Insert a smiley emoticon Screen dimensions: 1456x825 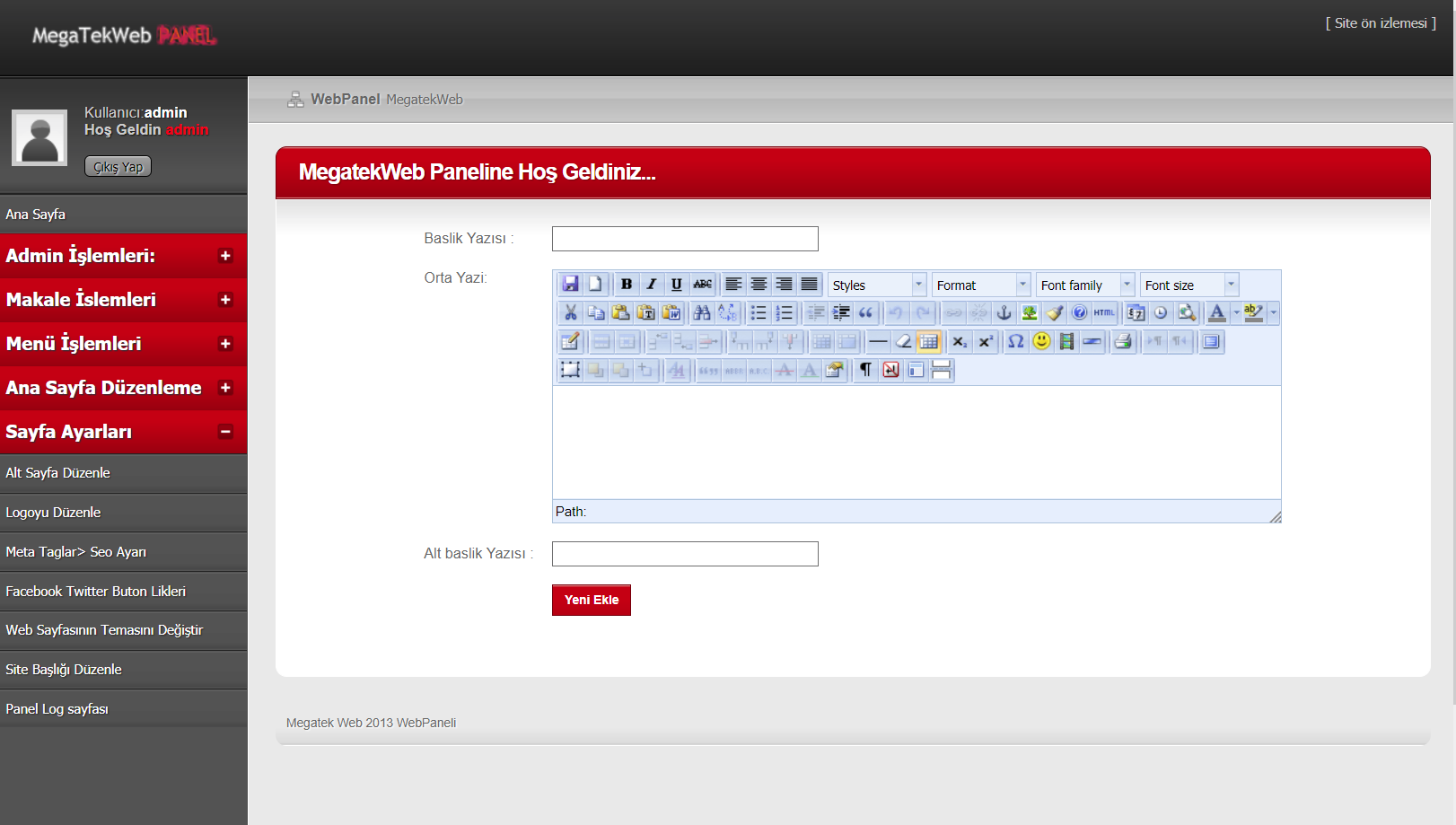click(x=1041, y=341)
